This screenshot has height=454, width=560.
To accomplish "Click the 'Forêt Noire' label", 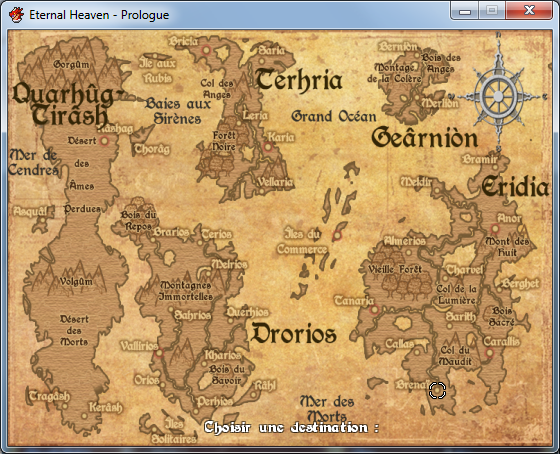I will pyautogui.click(x=224, y=141).
